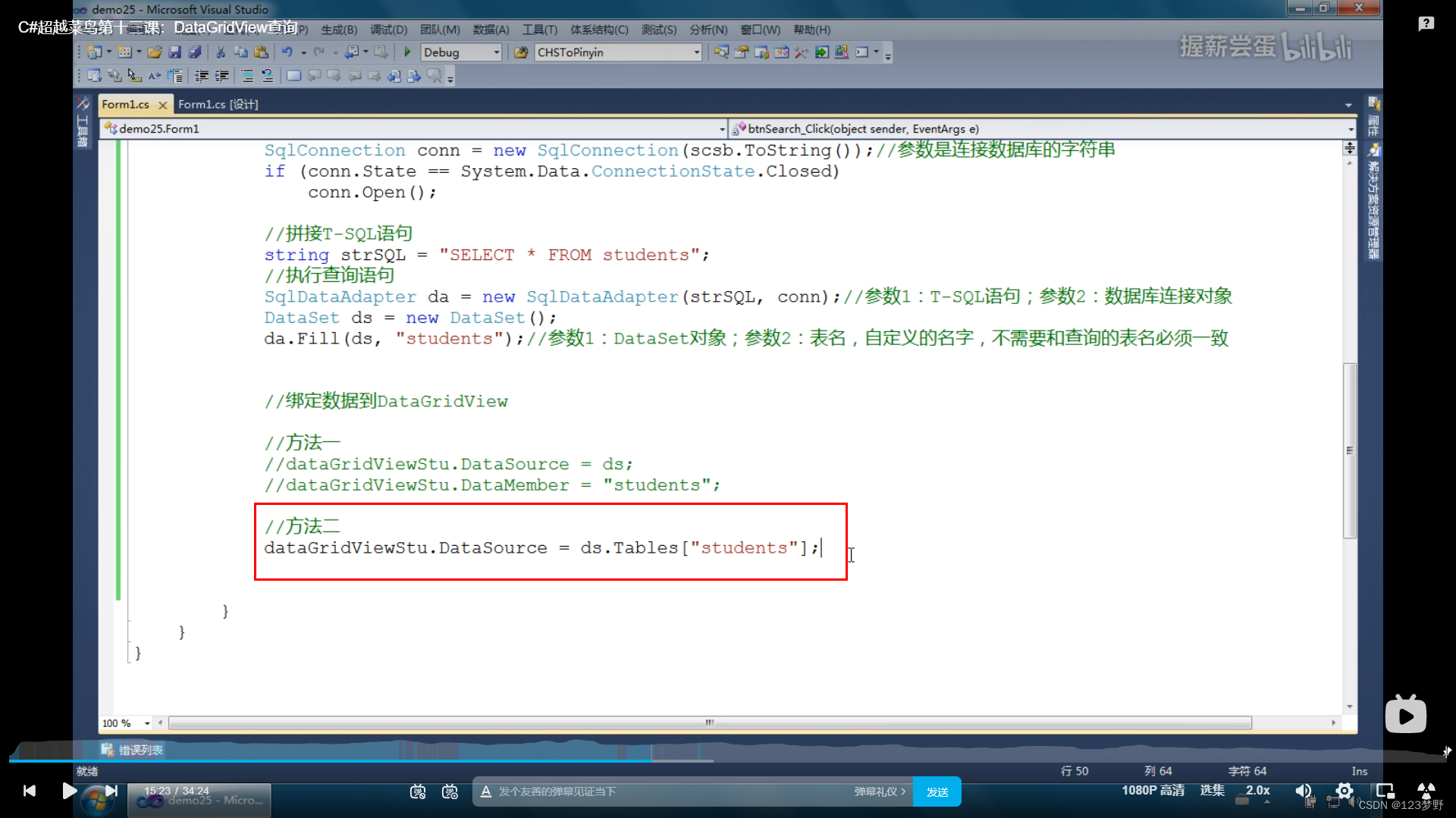
Task: Click the Save floppy disk icon
Action: [x=175, y=52]
